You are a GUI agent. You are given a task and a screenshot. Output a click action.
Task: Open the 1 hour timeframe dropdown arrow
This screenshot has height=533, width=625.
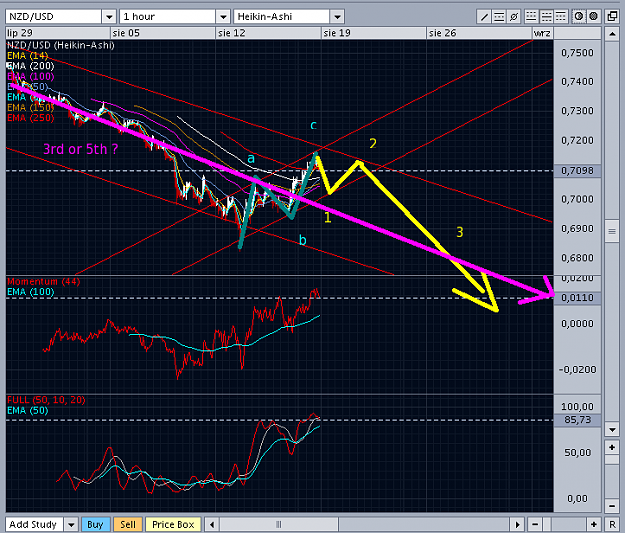coord(223,17)
